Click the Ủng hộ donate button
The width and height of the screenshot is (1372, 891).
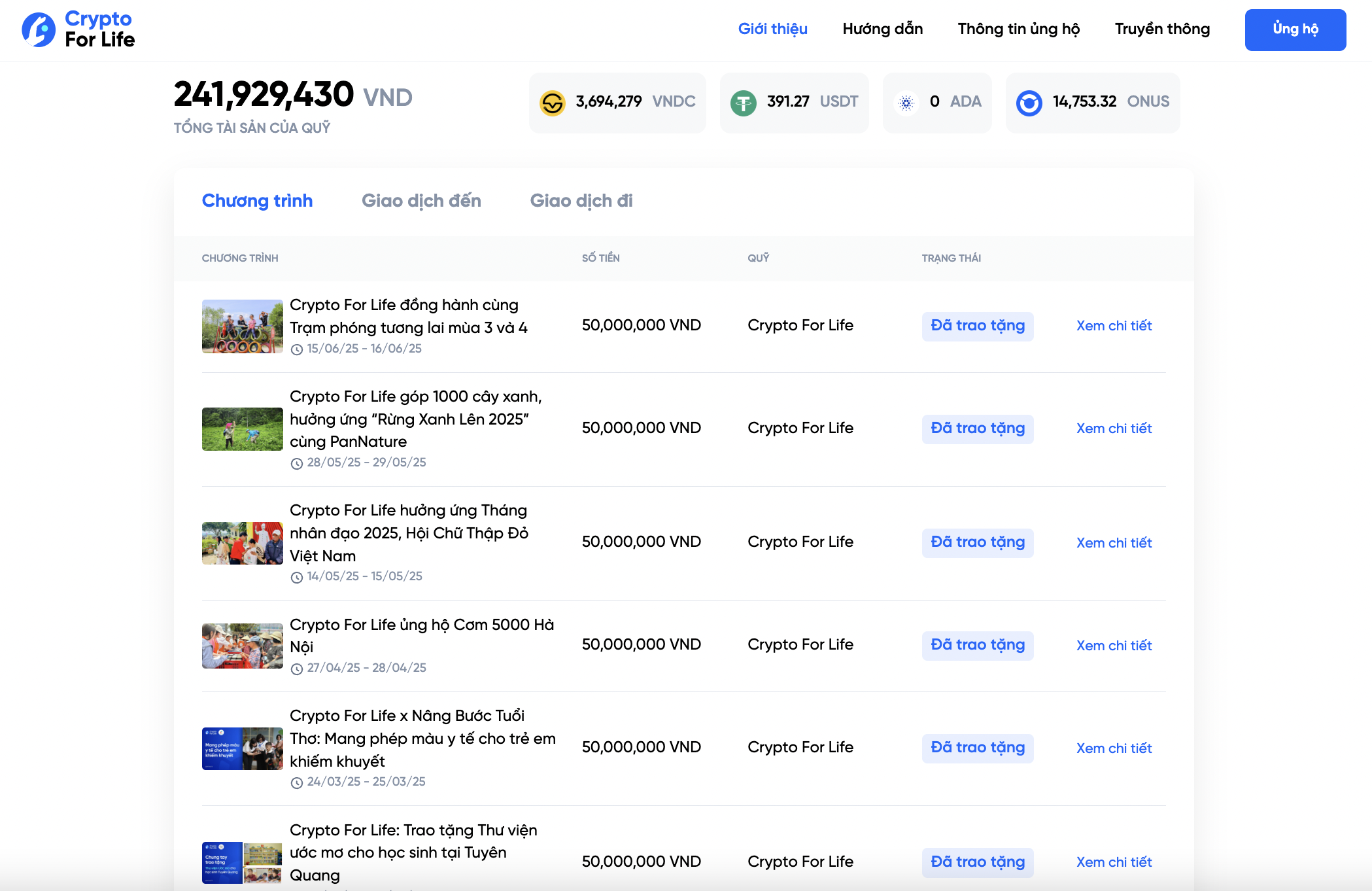coord(1295,29)
